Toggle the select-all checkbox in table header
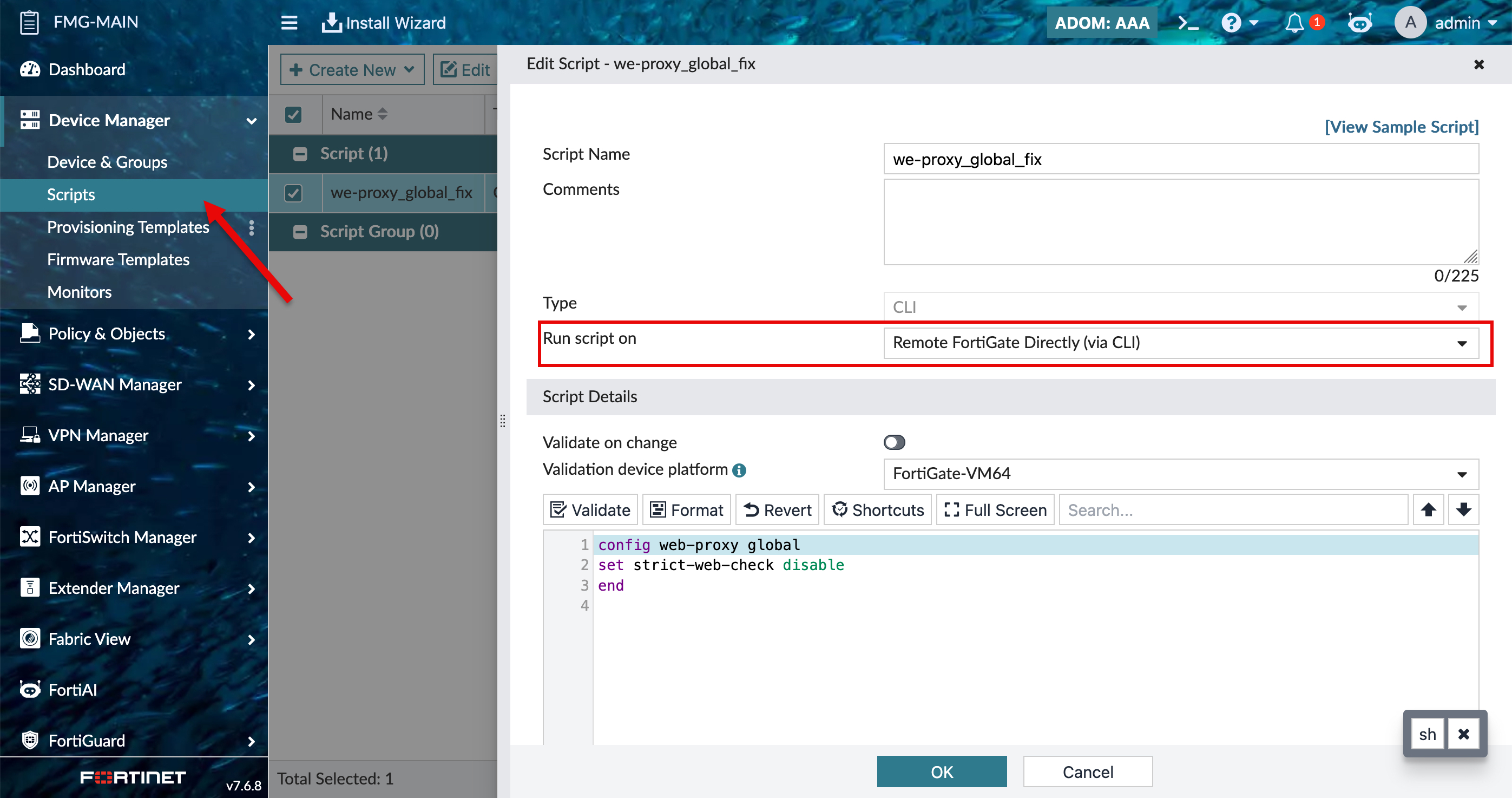Viewport: 1512px width, 798px height. [293, 115]
